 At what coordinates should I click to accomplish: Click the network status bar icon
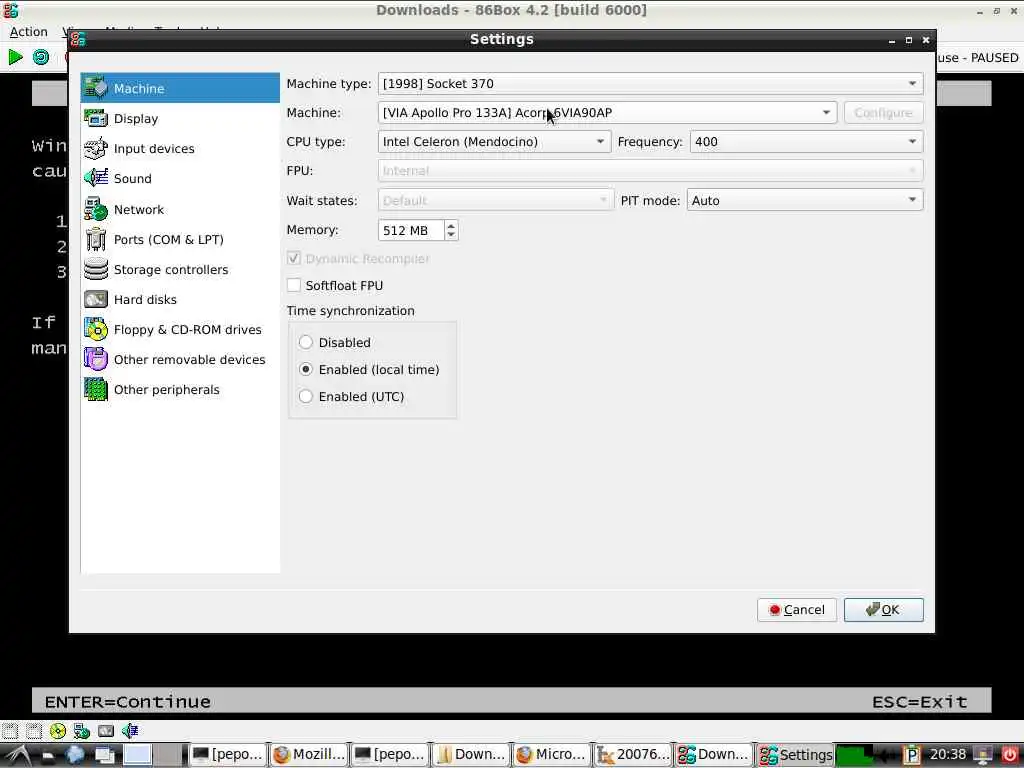coord(82,731)
